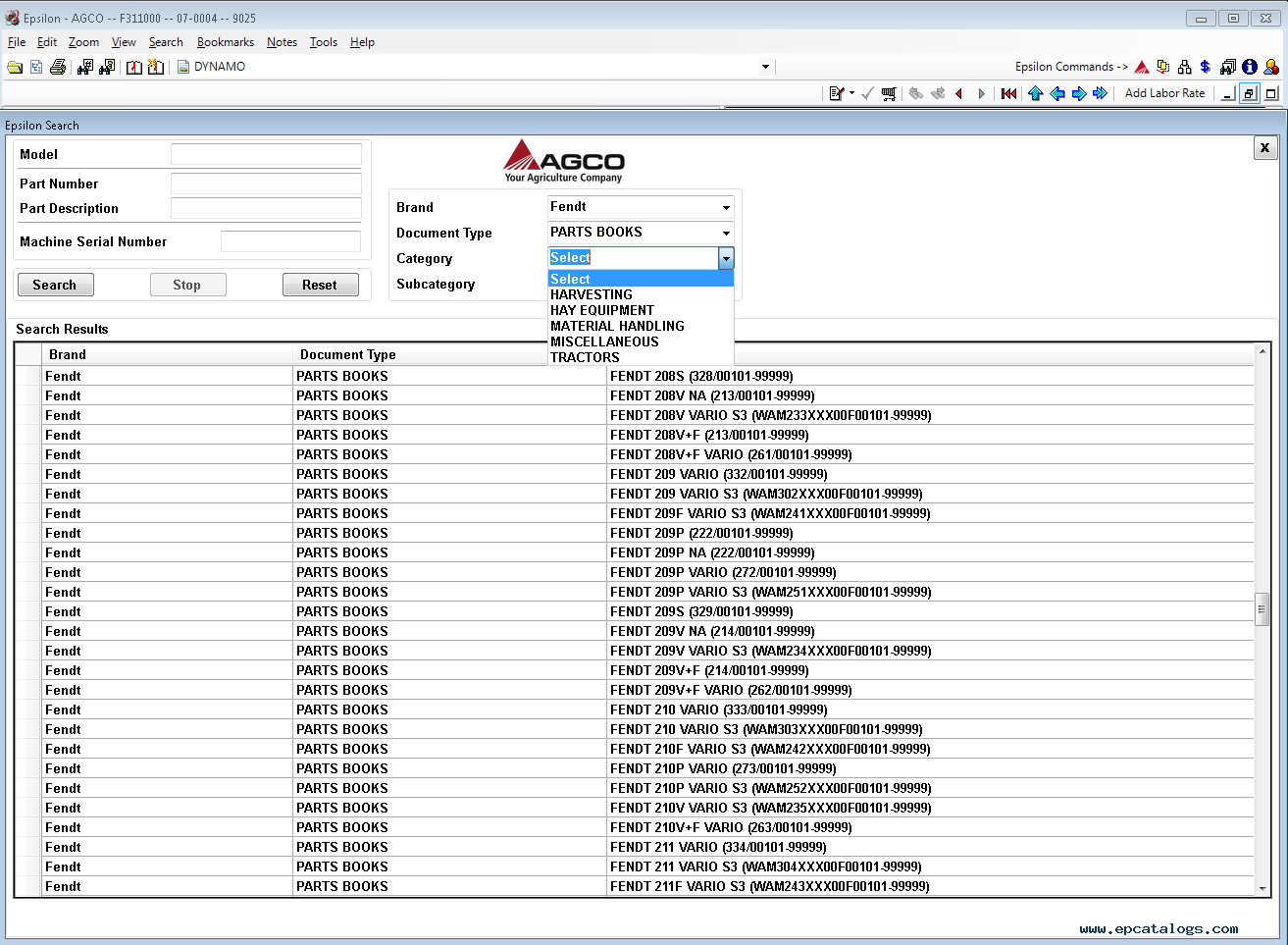
Task: Click the blue double right arrow icon
Action: 1101,93
